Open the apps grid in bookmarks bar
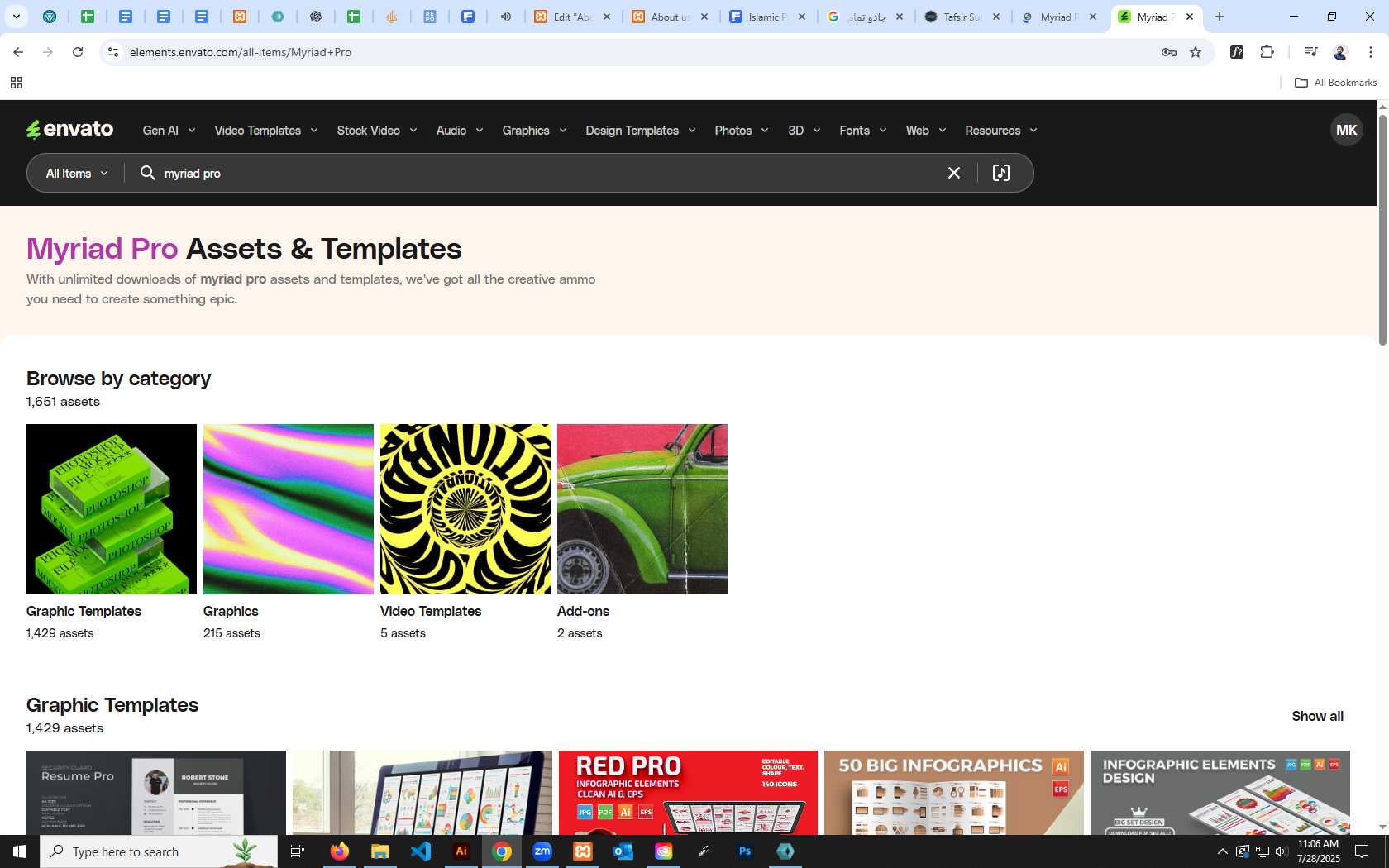The width and height of the screenshot is (1389, 868). [x=16, y=83]
